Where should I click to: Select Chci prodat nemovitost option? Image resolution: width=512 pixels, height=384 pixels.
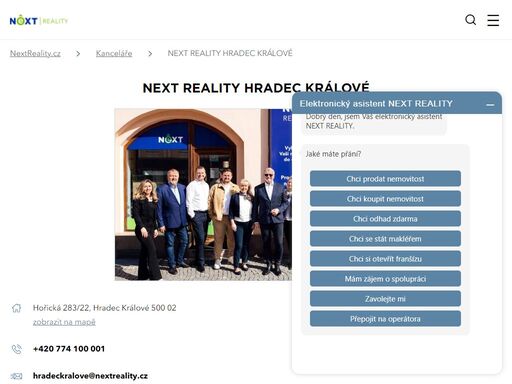(x=385, y=179)
